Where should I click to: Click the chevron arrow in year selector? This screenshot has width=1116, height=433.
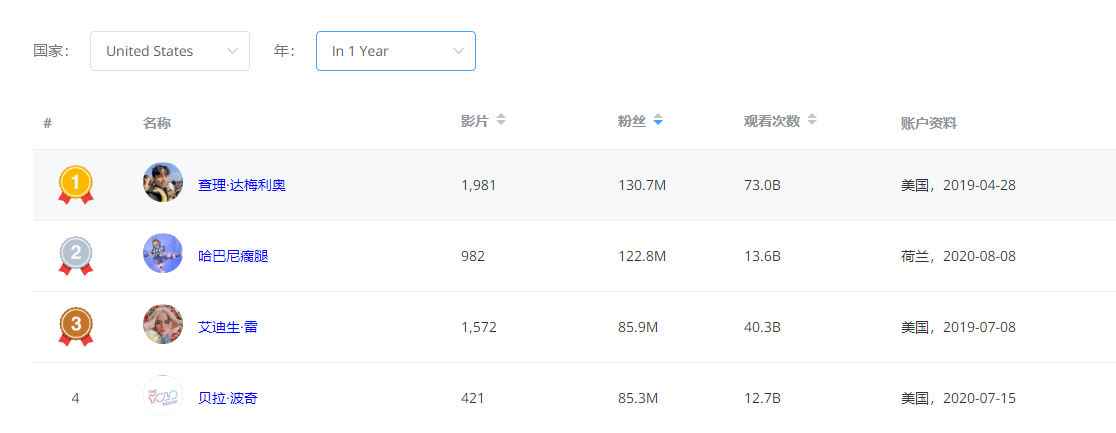pos(458,51)
